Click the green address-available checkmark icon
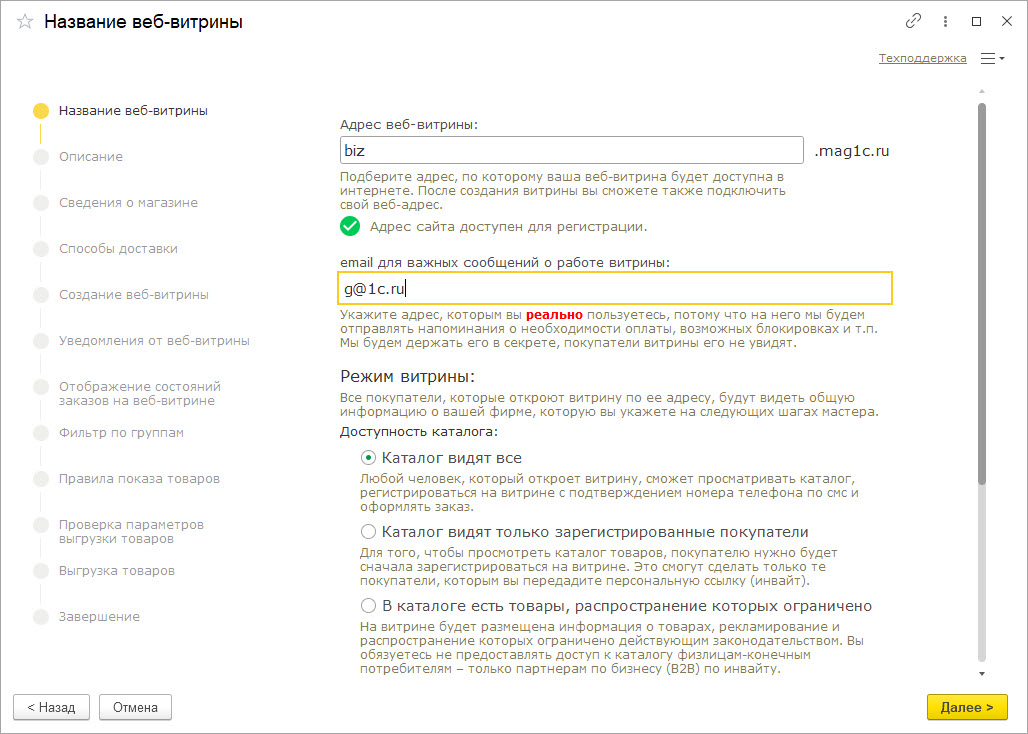 (x=350, y=226)
